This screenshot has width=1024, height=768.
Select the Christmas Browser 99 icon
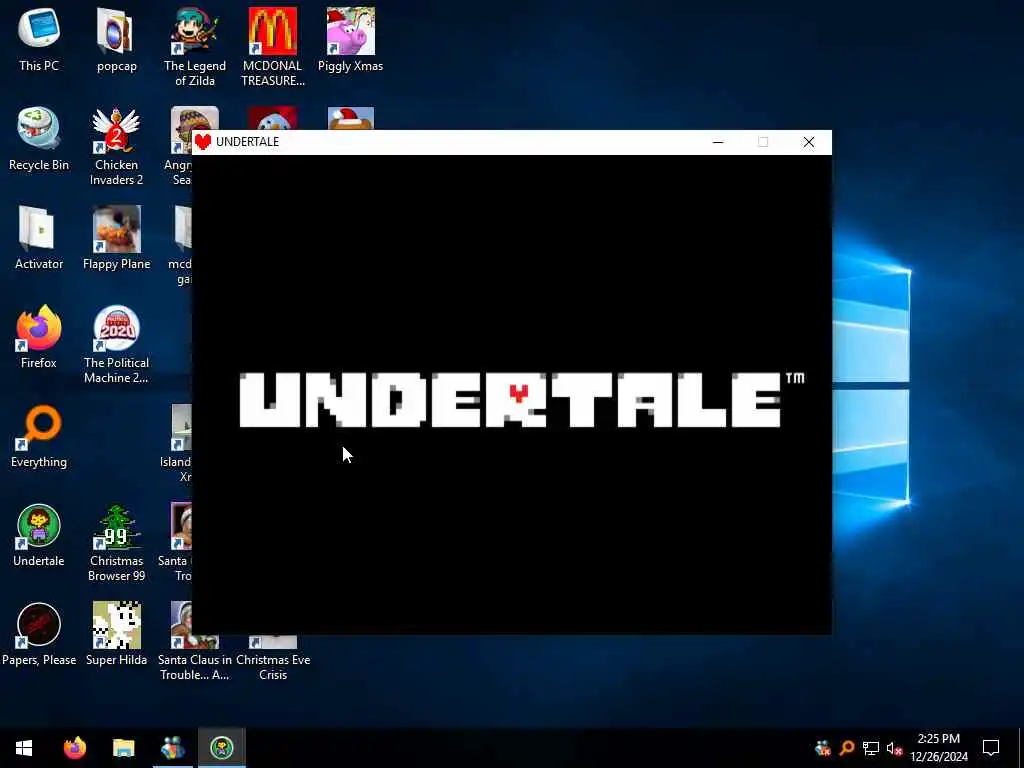[116, 543]
